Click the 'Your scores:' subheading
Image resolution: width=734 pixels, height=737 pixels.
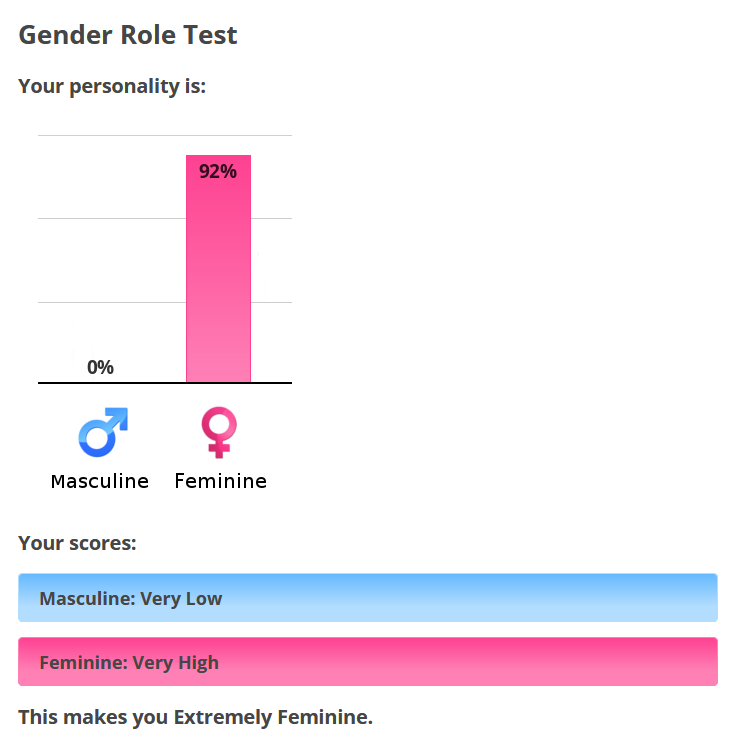[x=77, y=543]
